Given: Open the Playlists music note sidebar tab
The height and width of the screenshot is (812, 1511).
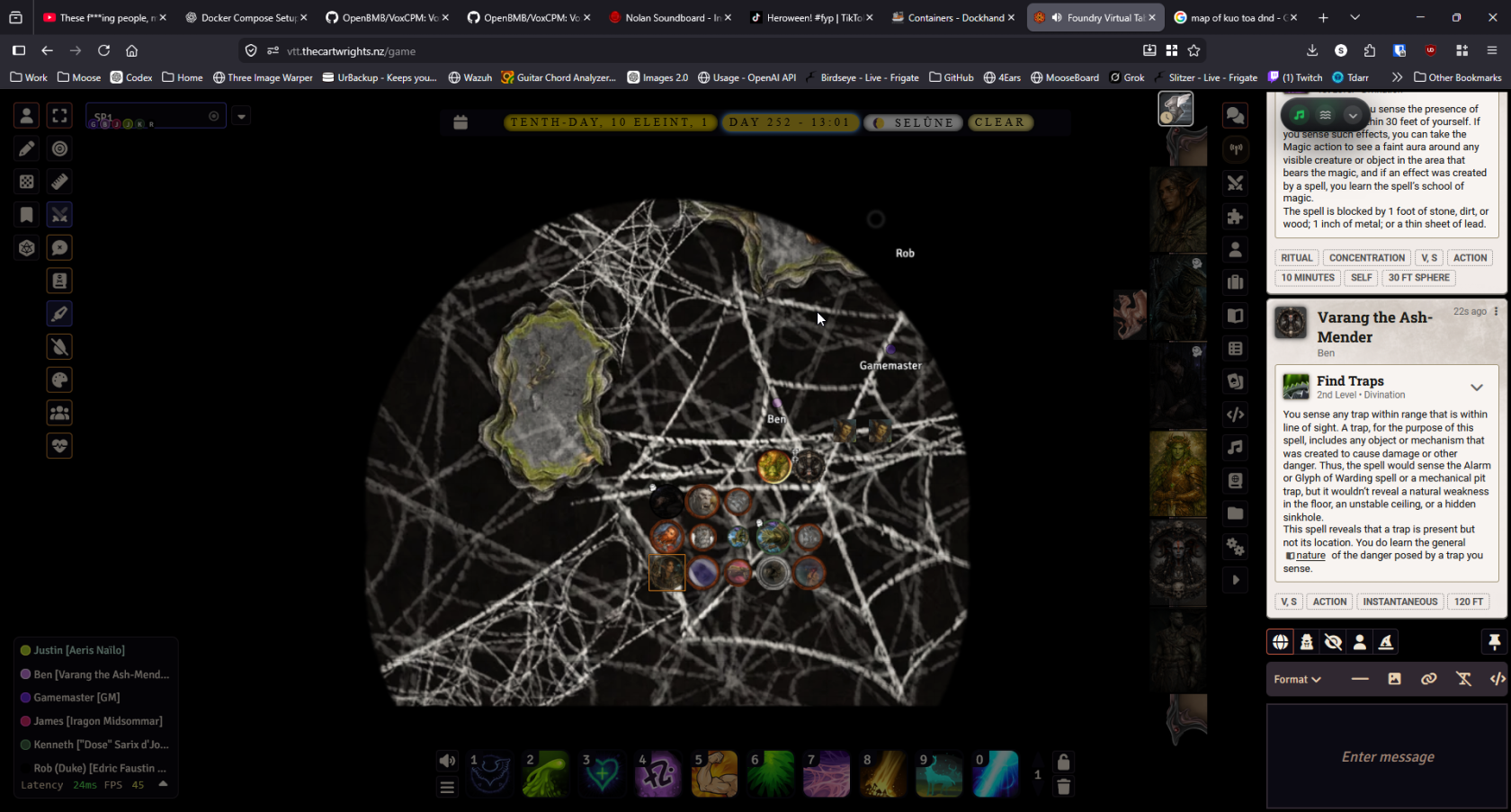Looking at the screenshot, I should (1236, 448).
